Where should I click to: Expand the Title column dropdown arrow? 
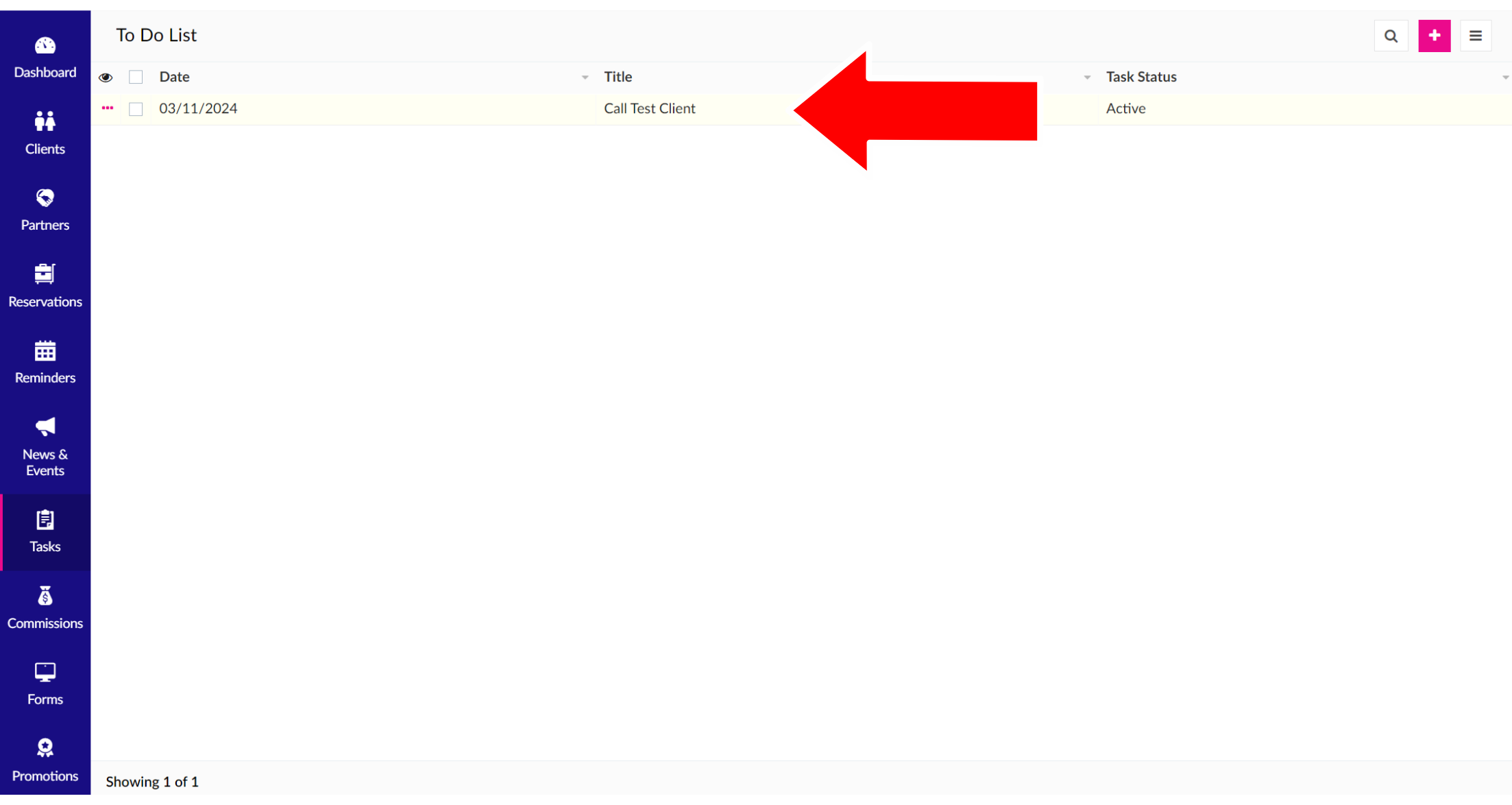(1086, 77)
